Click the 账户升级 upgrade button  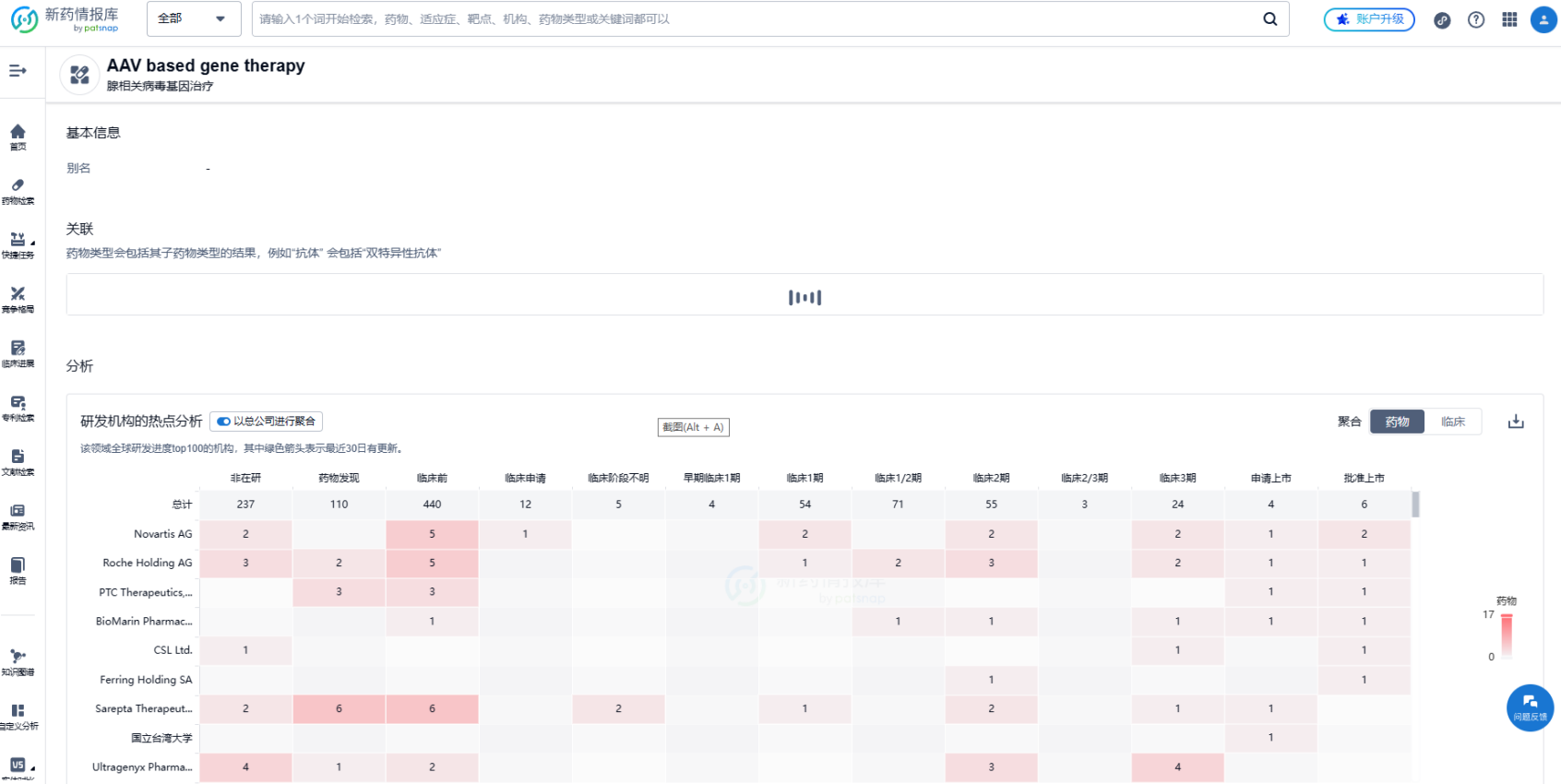pyautogui.click(x=1369, y=19)
